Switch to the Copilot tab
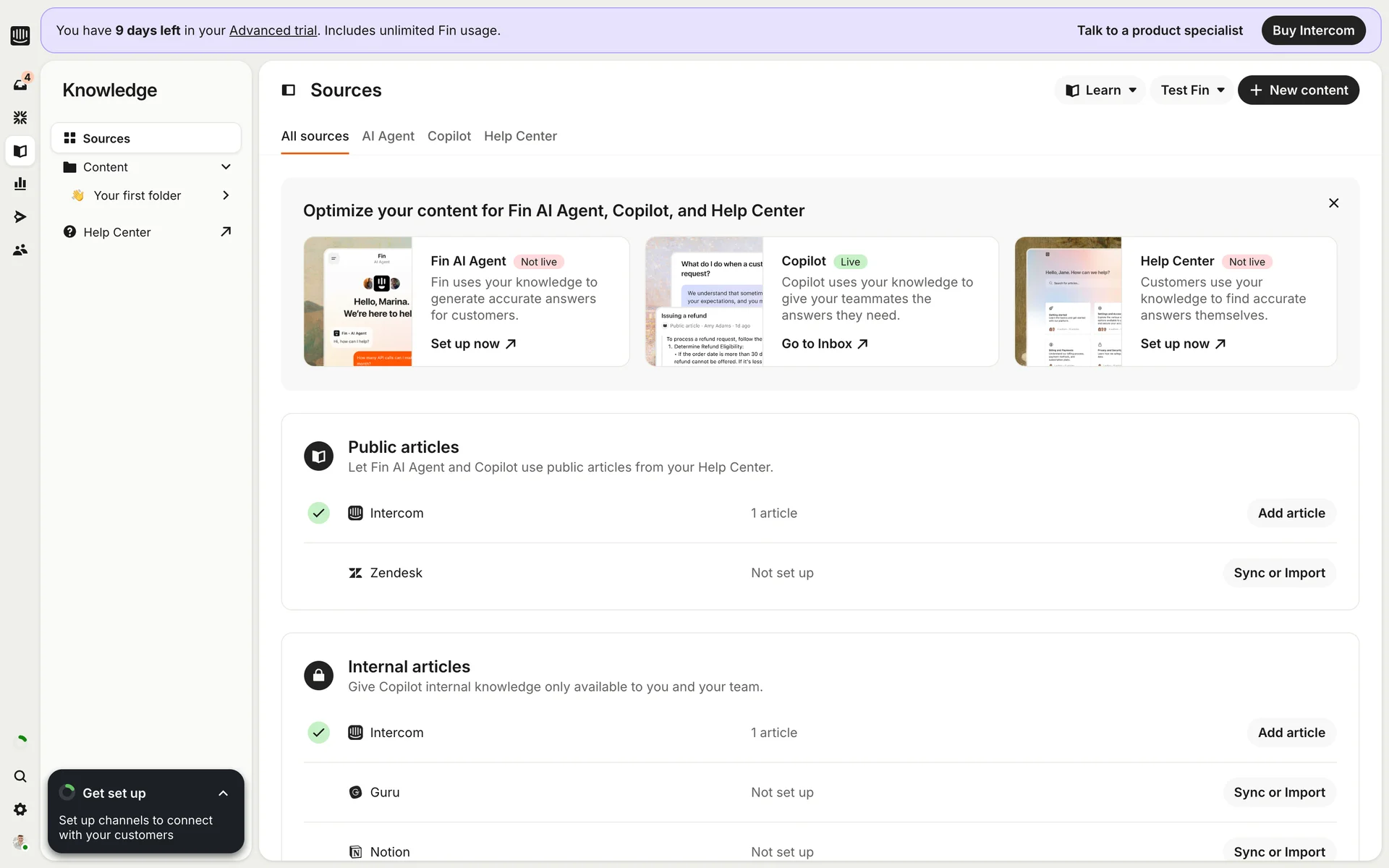 pyautogui.click(x=449, y=136)
